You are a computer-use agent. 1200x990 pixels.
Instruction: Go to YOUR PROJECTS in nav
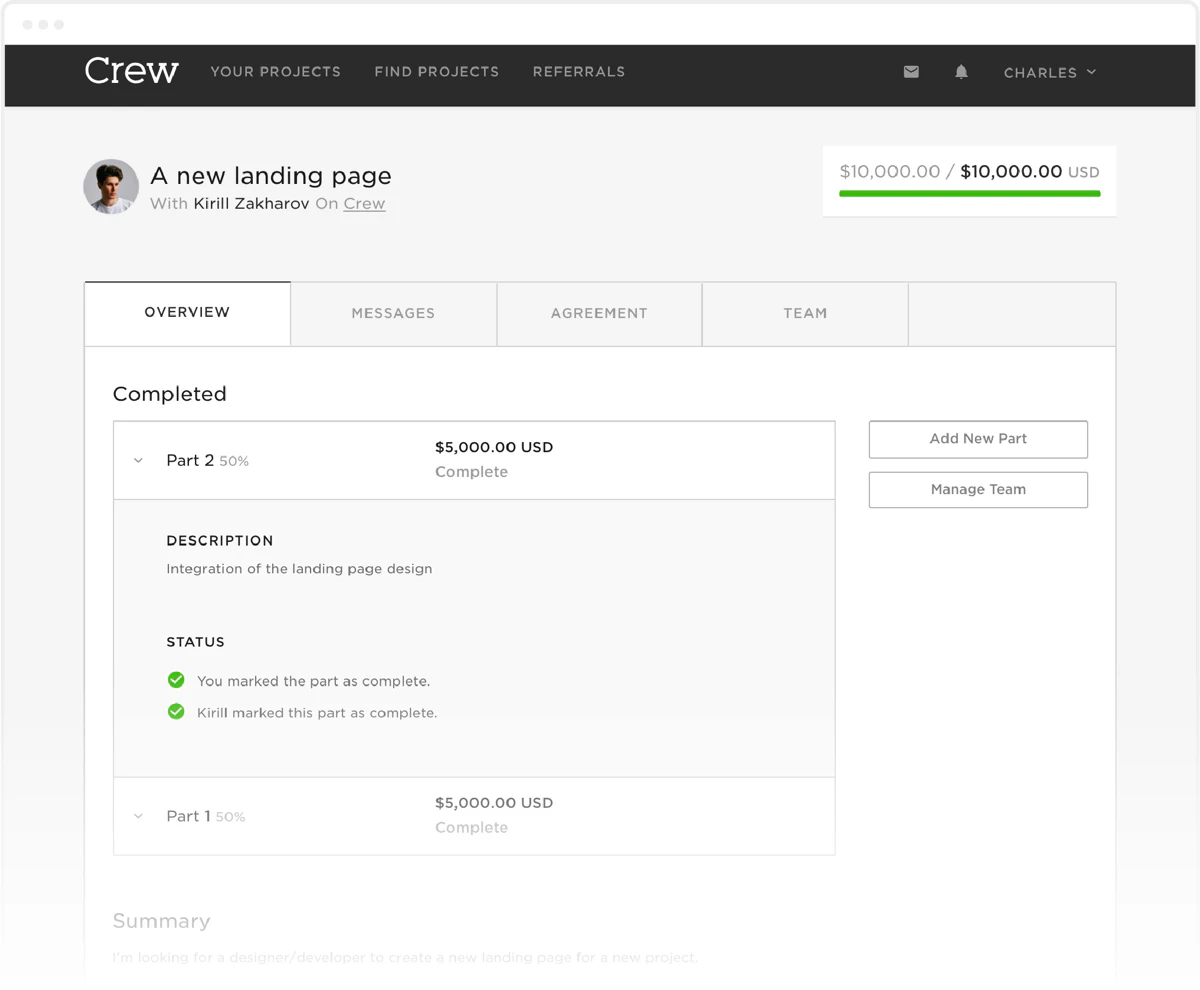coord(275,72)
